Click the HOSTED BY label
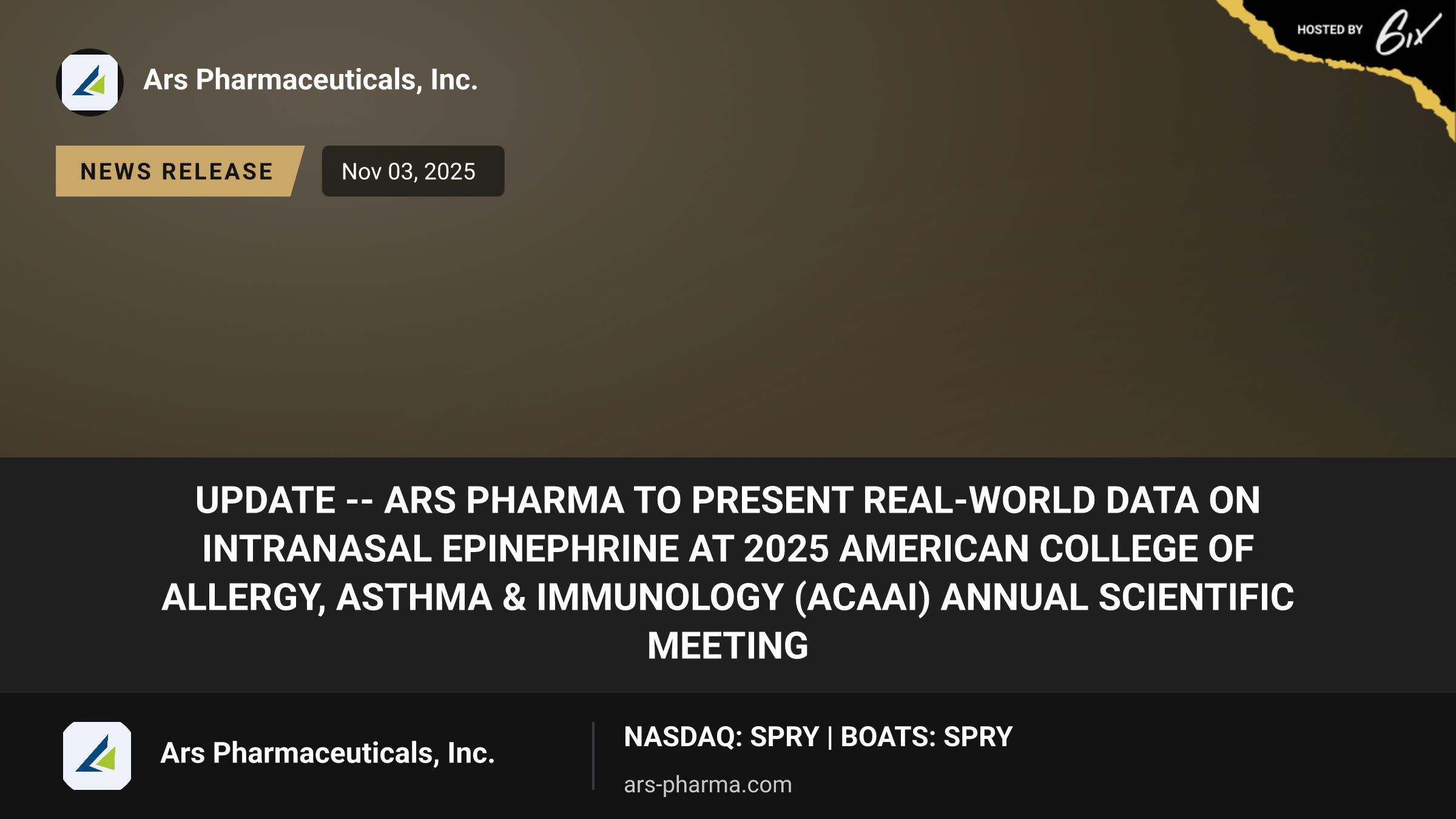1456x819 pixels. [1330, 30]
